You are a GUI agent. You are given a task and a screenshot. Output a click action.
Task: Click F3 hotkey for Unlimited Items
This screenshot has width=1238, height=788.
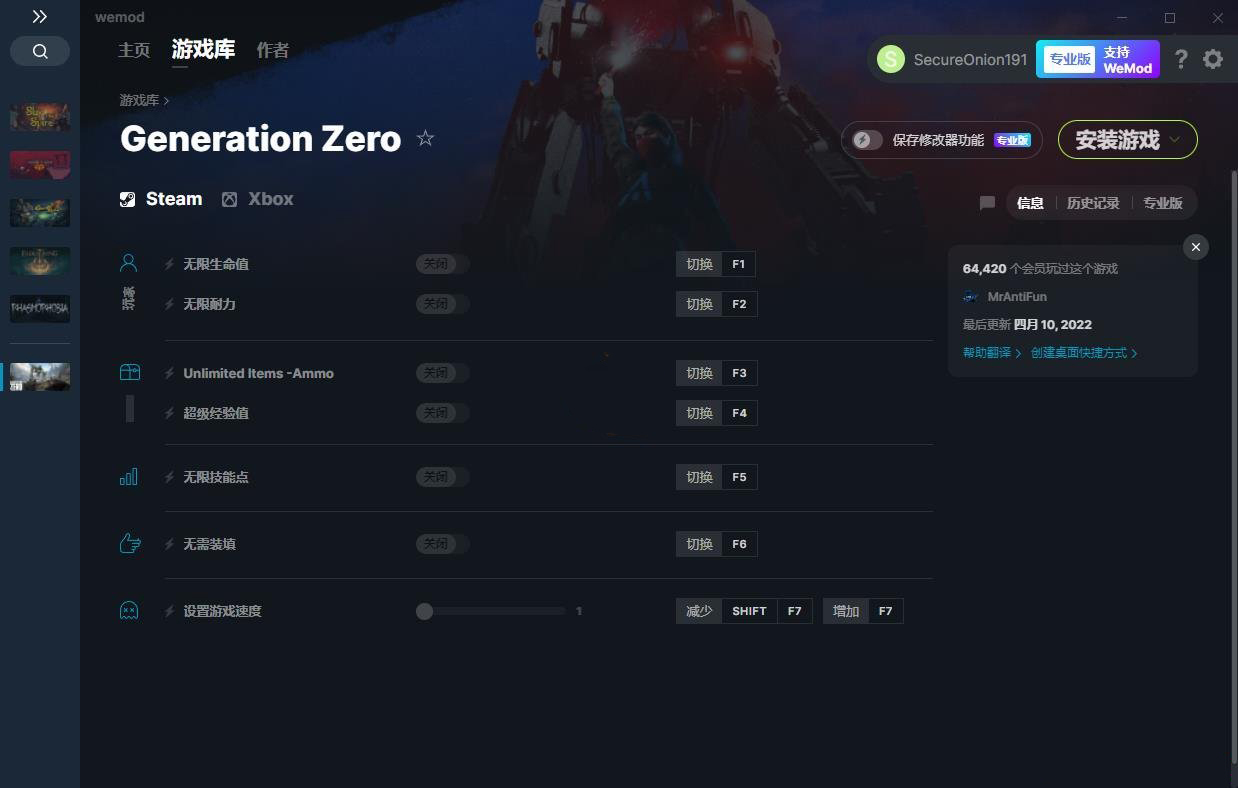pos(739,373)
